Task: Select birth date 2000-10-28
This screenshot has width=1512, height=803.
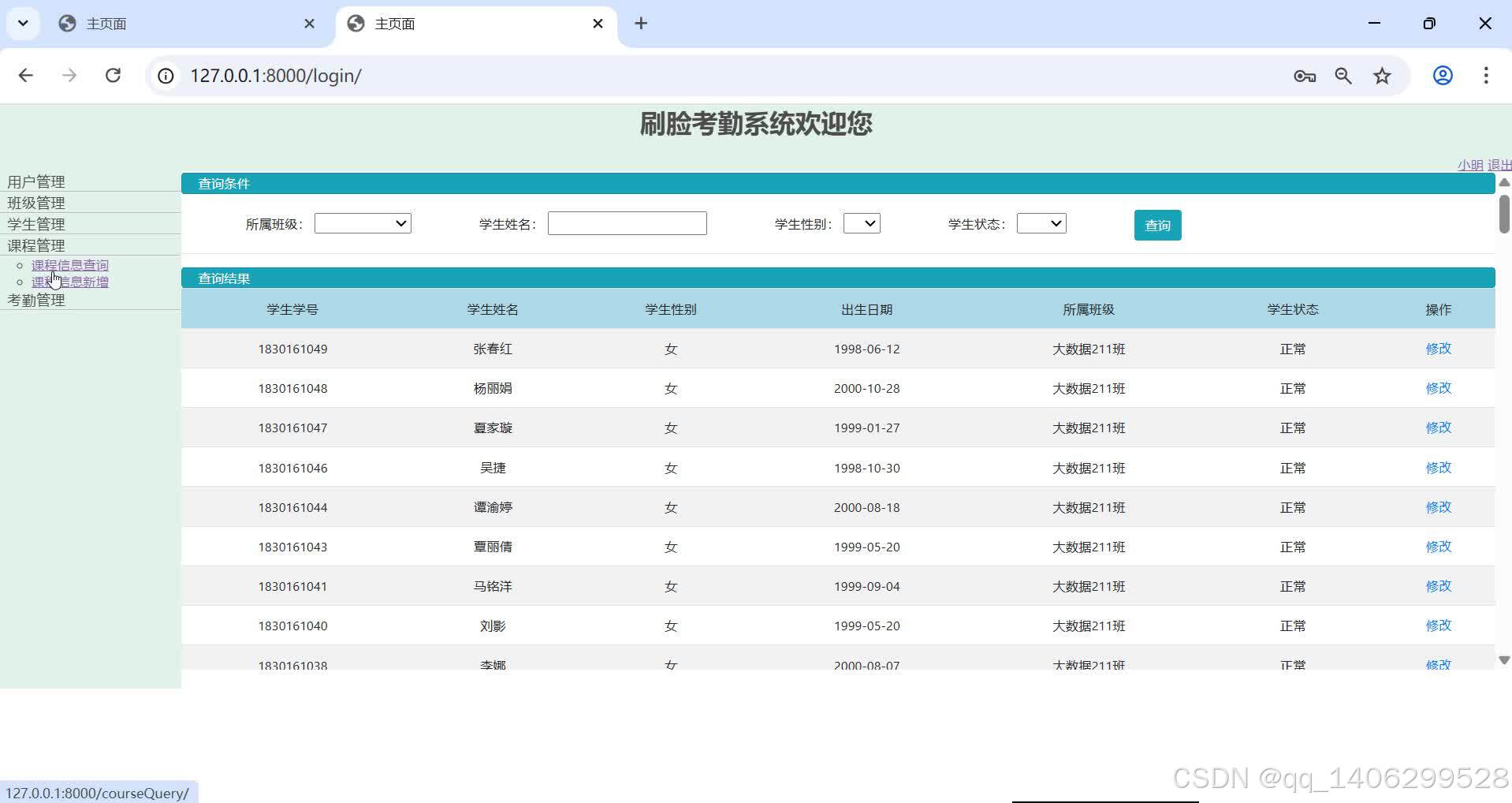Action: (866, 388)
